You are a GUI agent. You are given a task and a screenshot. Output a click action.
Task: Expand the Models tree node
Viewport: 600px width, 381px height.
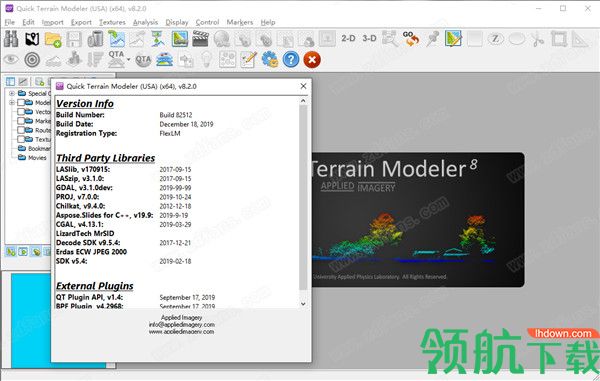click(x=12, y=103)
